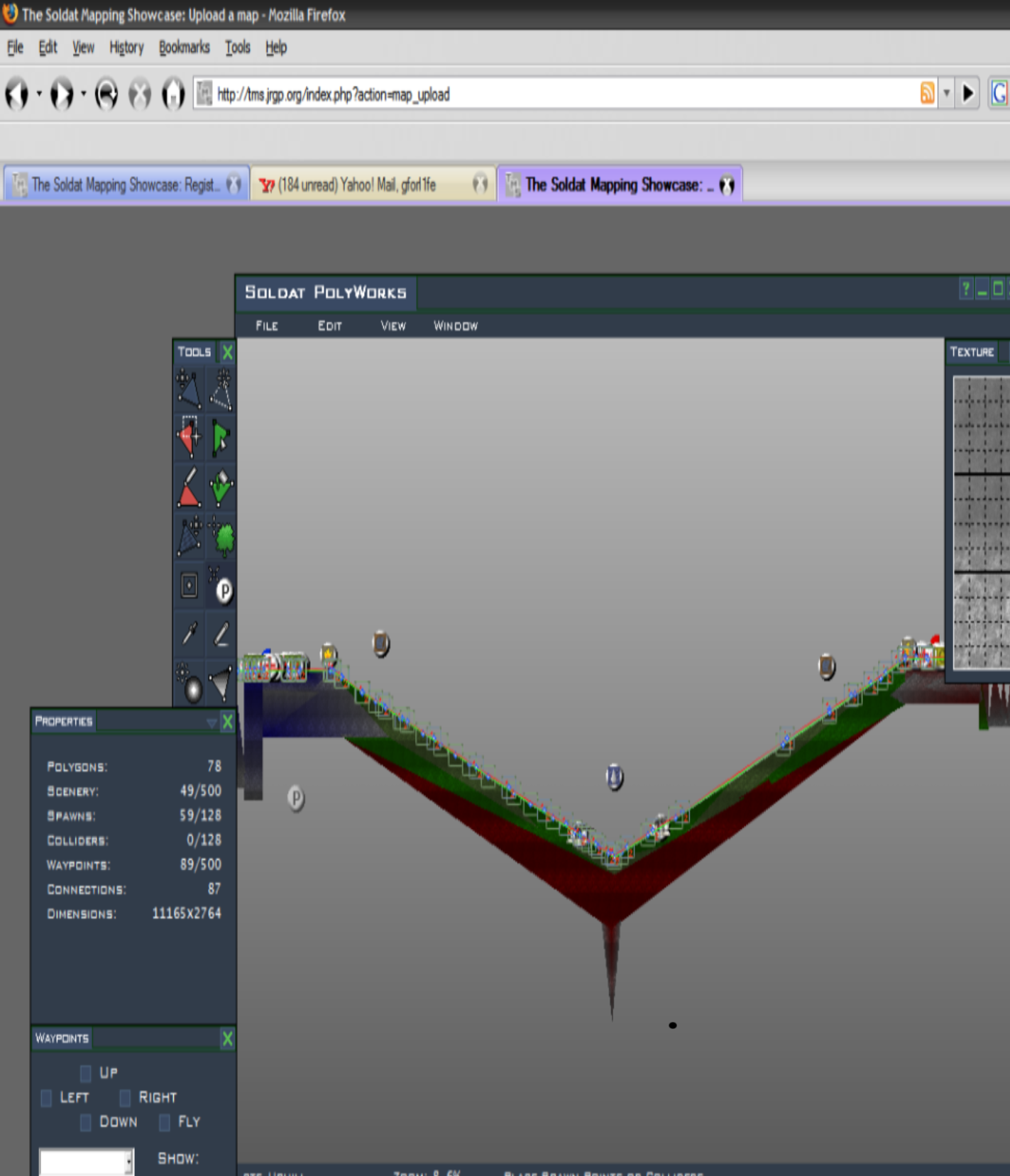Screen dimensions: 1010x1176
Task: Select the Spawn point placement tool
Action: (222, 587)
